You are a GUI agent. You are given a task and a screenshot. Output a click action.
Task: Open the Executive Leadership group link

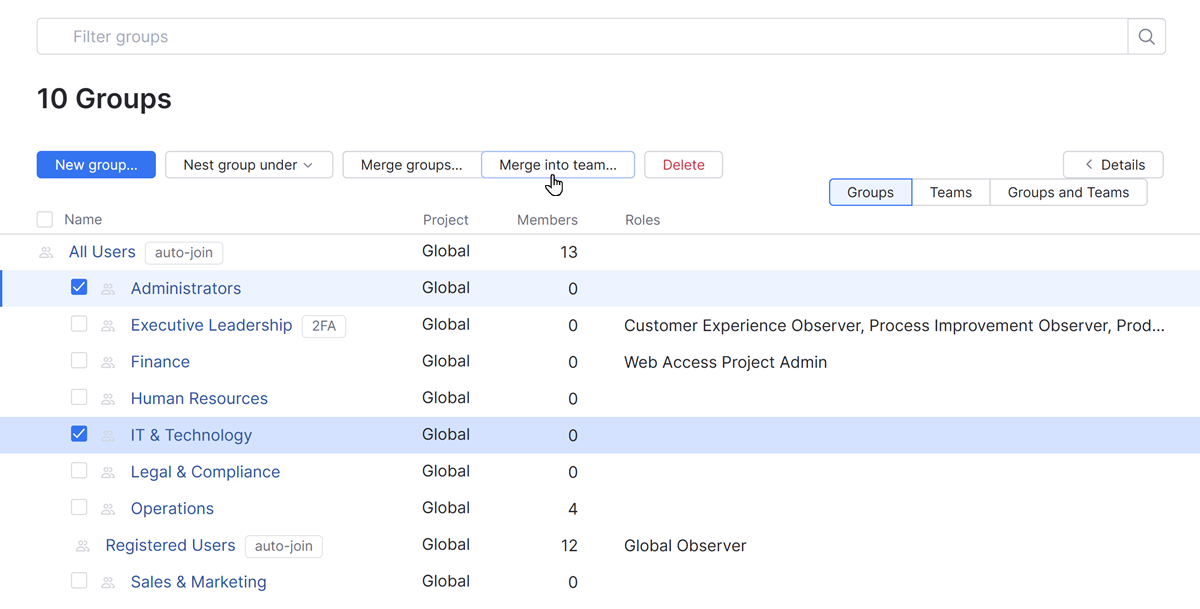(211, 325)
